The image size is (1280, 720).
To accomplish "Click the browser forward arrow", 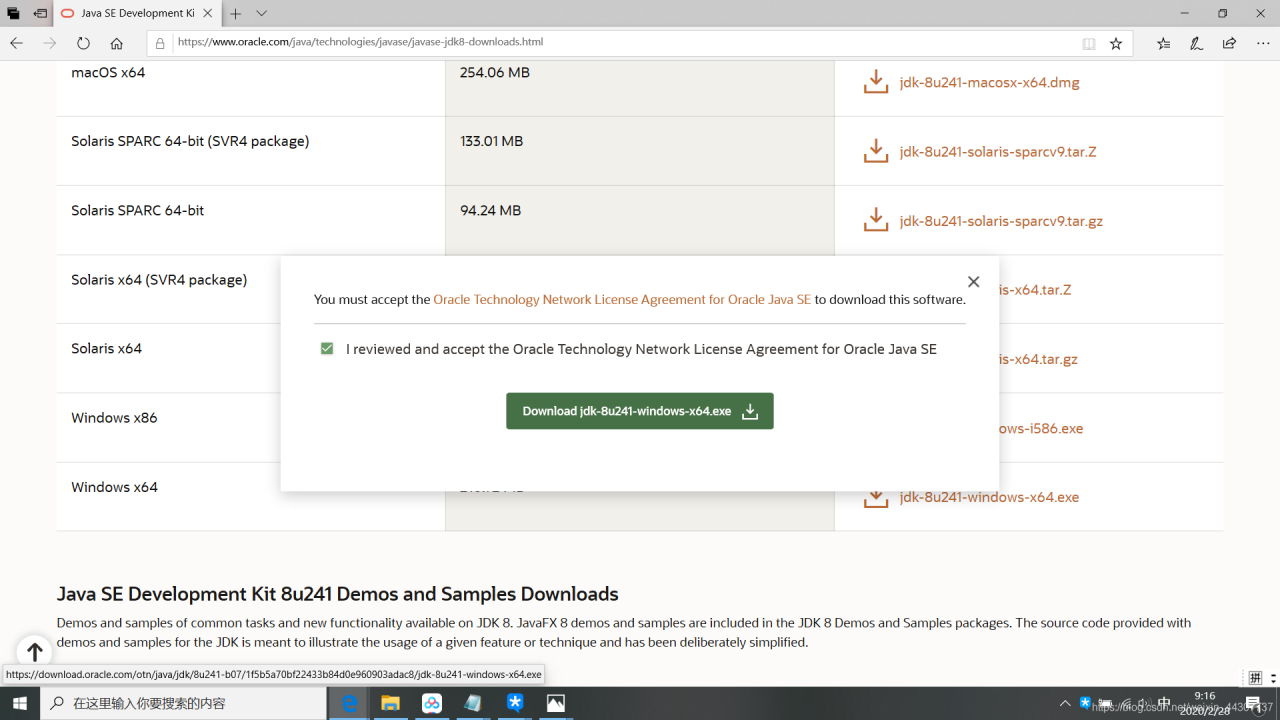I will [50, 43].
